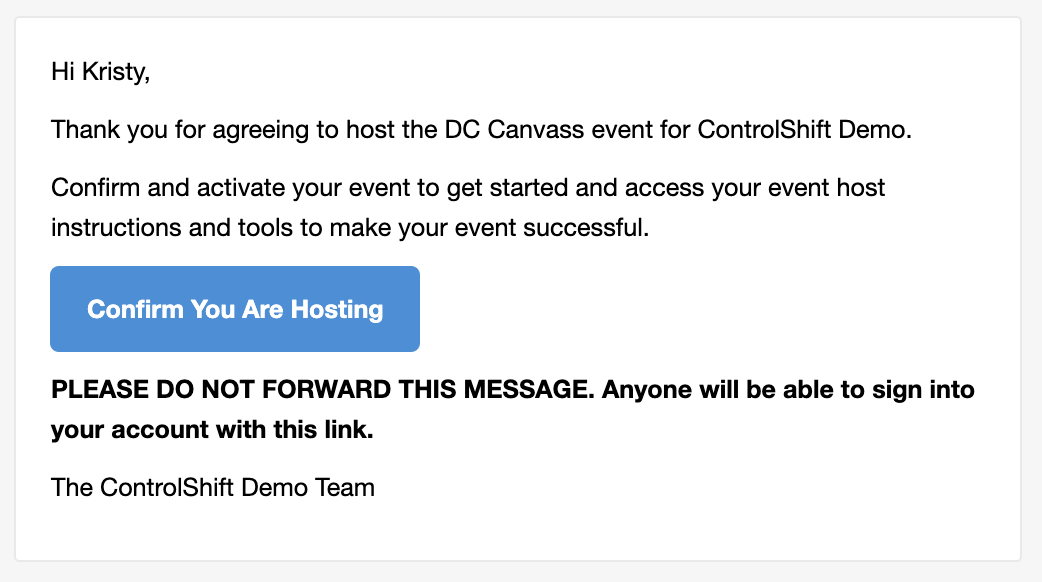Click 'The ControlShift Demo Team' signature
Viewport: 1042px width, 582px height.
tap(213, 488)
